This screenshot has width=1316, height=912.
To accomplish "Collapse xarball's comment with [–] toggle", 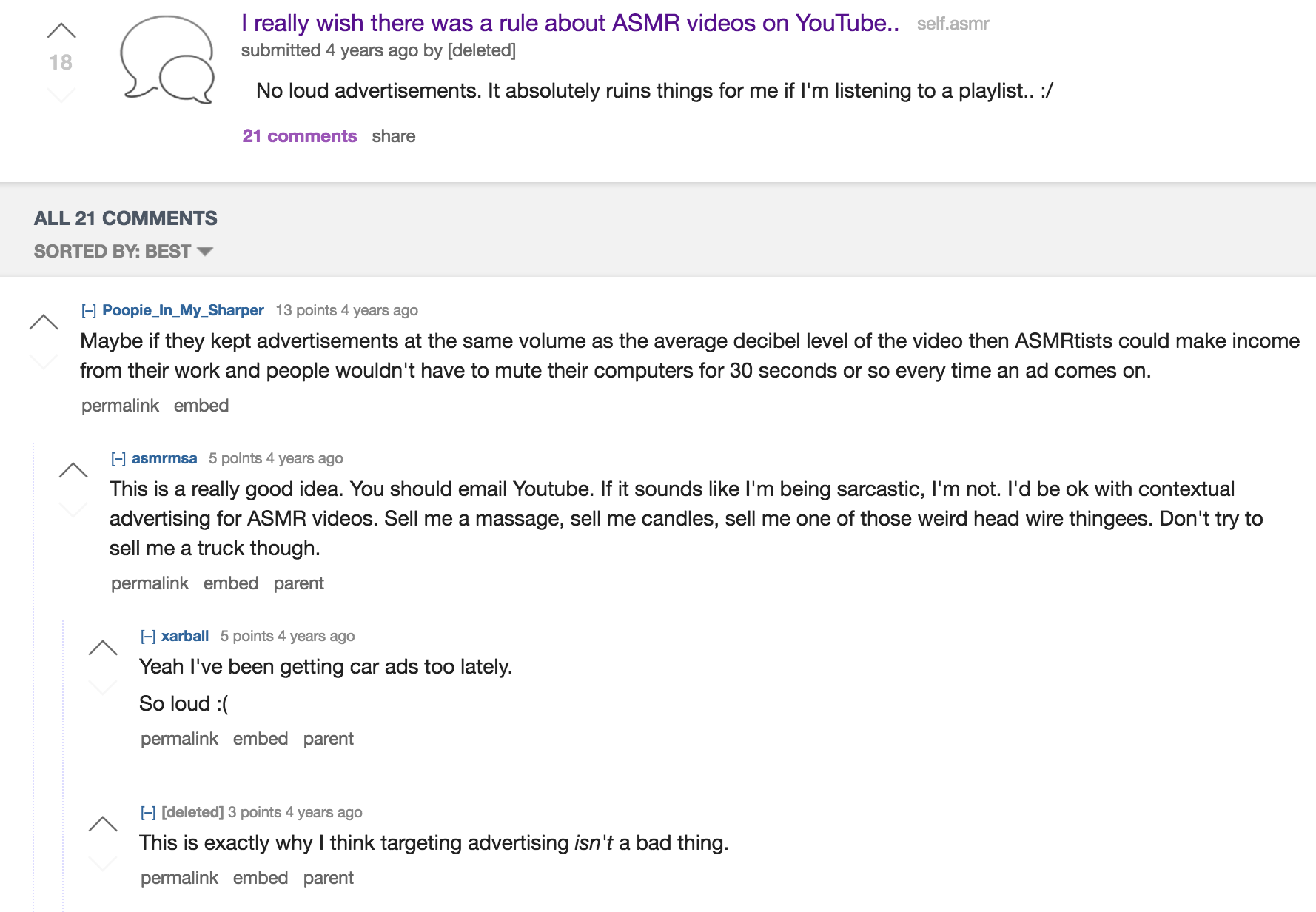I will click(x=148, y=637).
